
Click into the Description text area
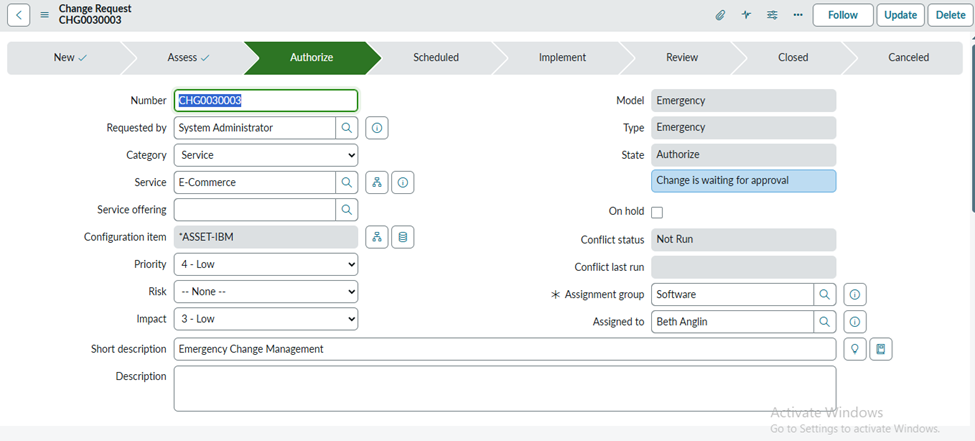pyautogui.click(x=504, y=388)
